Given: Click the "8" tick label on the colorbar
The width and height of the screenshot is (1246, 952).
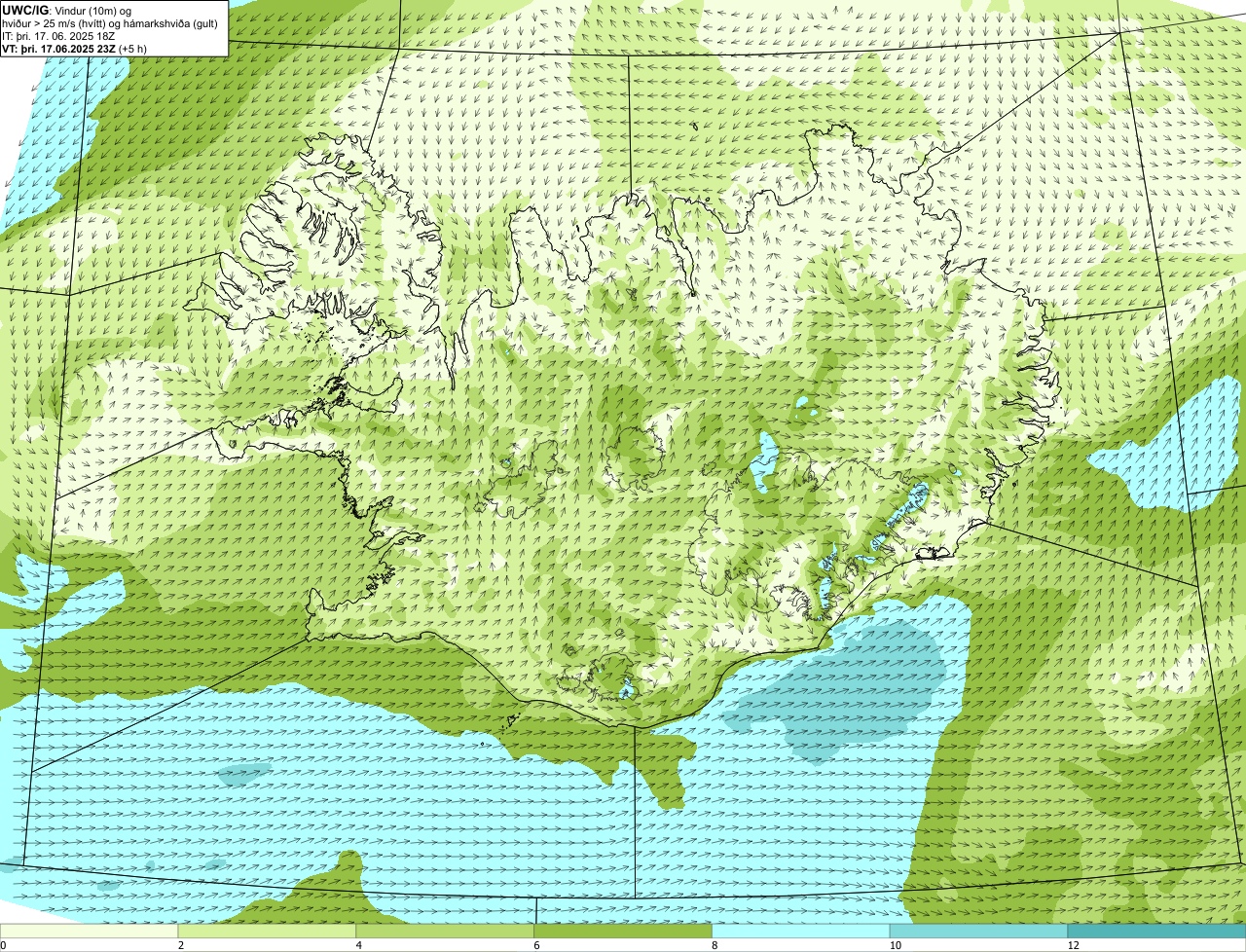Looking at the screenshot, I should click(715, 945).
